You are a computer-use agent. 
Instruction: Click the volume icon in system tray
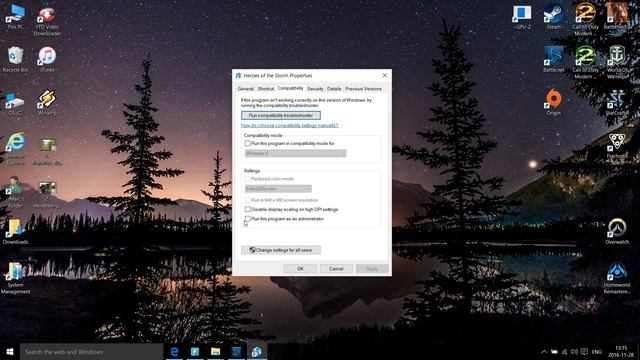coord(574,351)
